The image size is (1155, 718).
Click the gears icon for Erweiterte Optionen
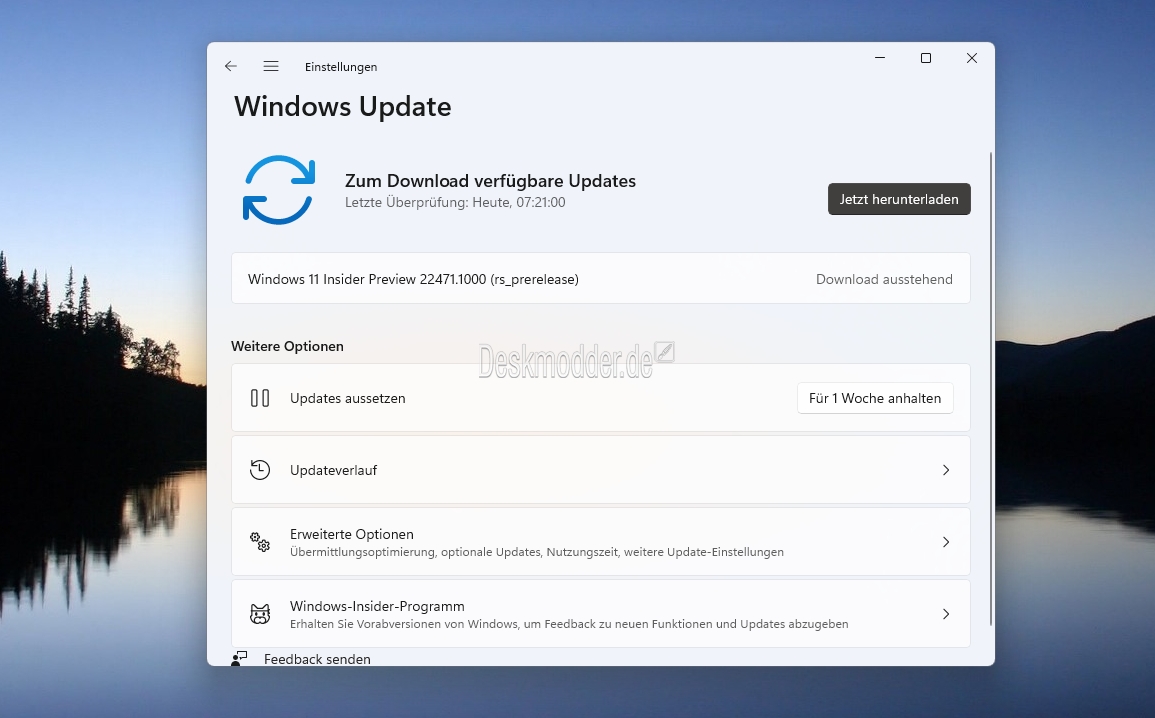260,542
